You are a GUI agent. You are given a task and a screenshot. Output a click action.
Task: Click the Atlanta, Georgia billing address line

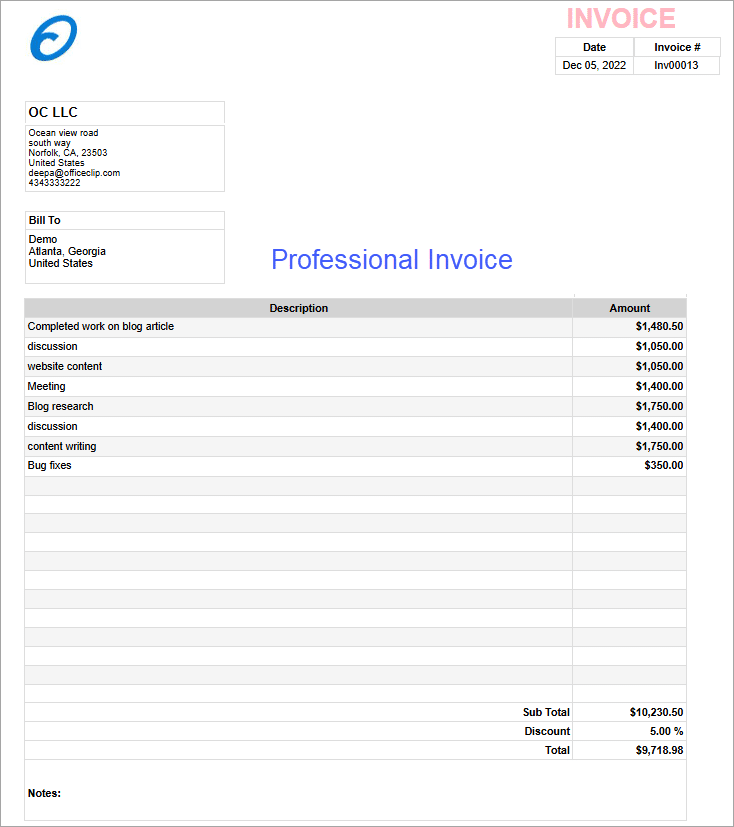[67, 251]
